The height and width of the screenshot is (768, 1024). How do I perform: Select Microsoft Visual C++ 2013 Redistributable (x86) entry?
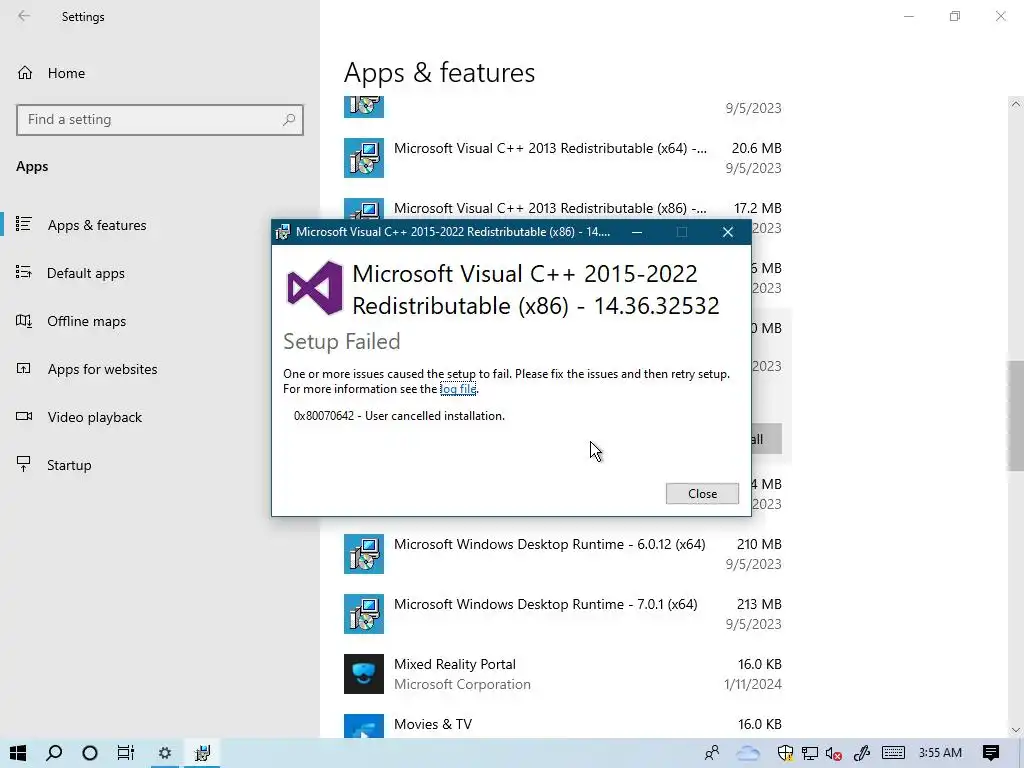[563, 209]
